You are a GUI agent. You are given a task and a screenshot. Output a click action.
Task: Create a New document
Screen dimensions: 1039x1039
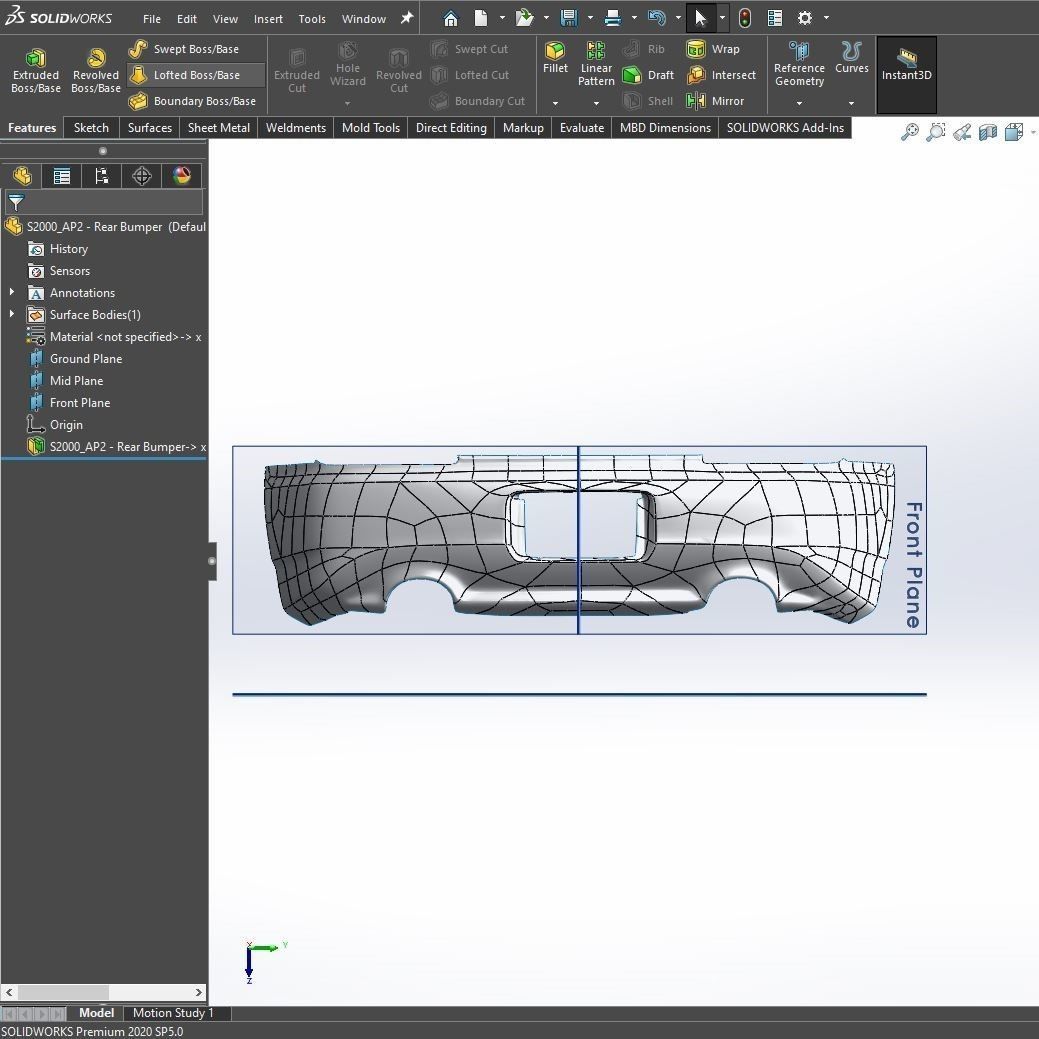pos(481,19)
